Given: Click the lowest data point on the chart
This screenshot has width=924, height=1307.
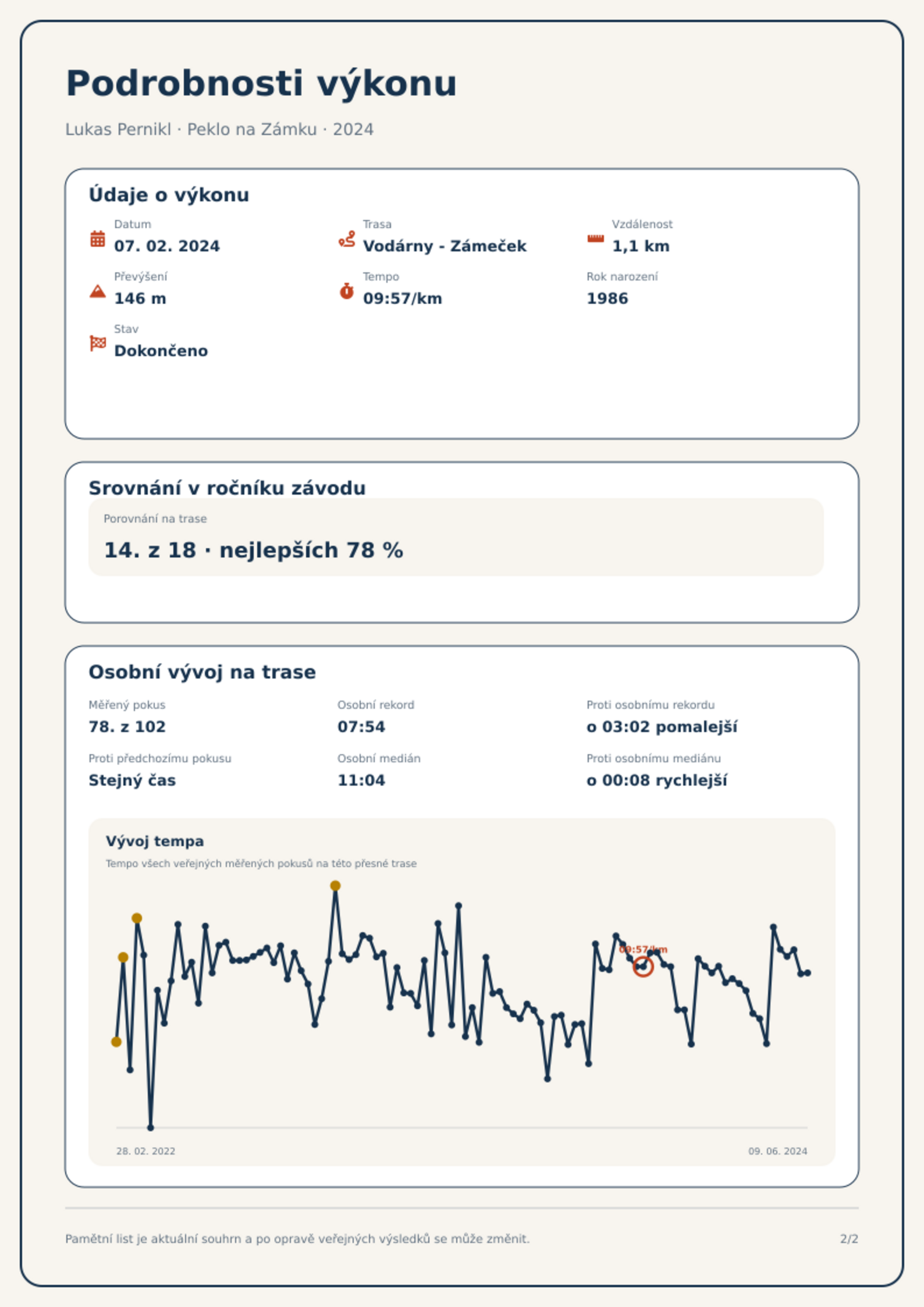Looking at the screenshot, I should point(151,1127).
